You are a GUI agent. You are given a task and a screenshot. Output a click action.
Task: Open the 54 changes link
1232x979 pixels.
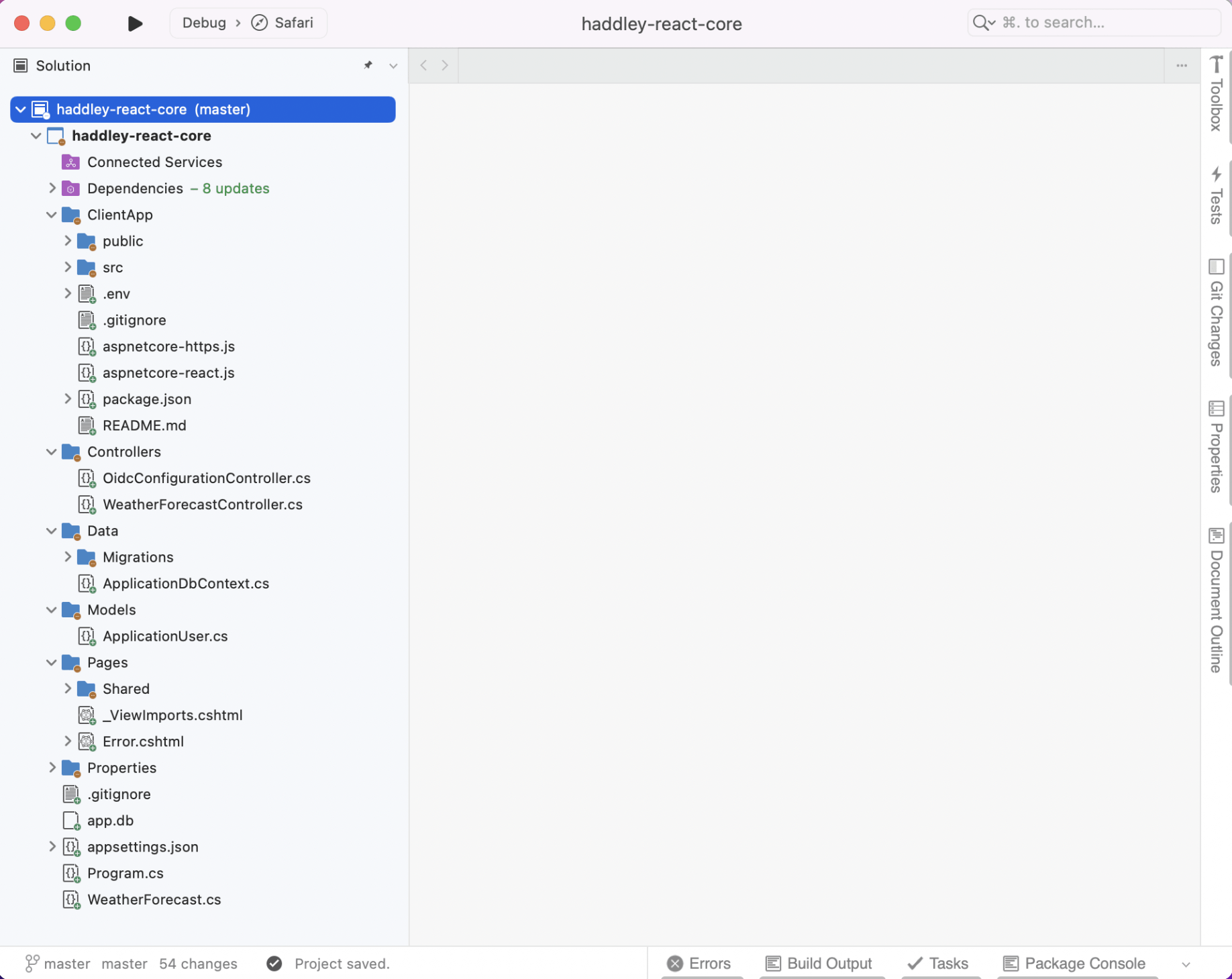pos(198,964)
